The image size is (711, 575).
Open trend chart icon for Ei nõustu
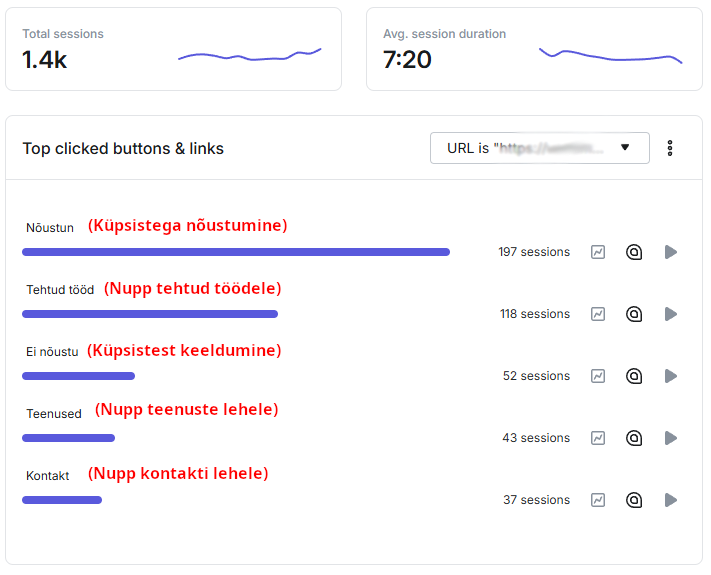pos(598,376)
